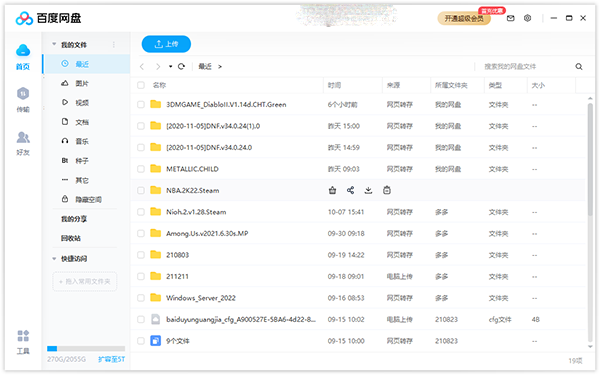Collapse the 我的文件 section arrow
600x375 pixels.
[54, 44]
